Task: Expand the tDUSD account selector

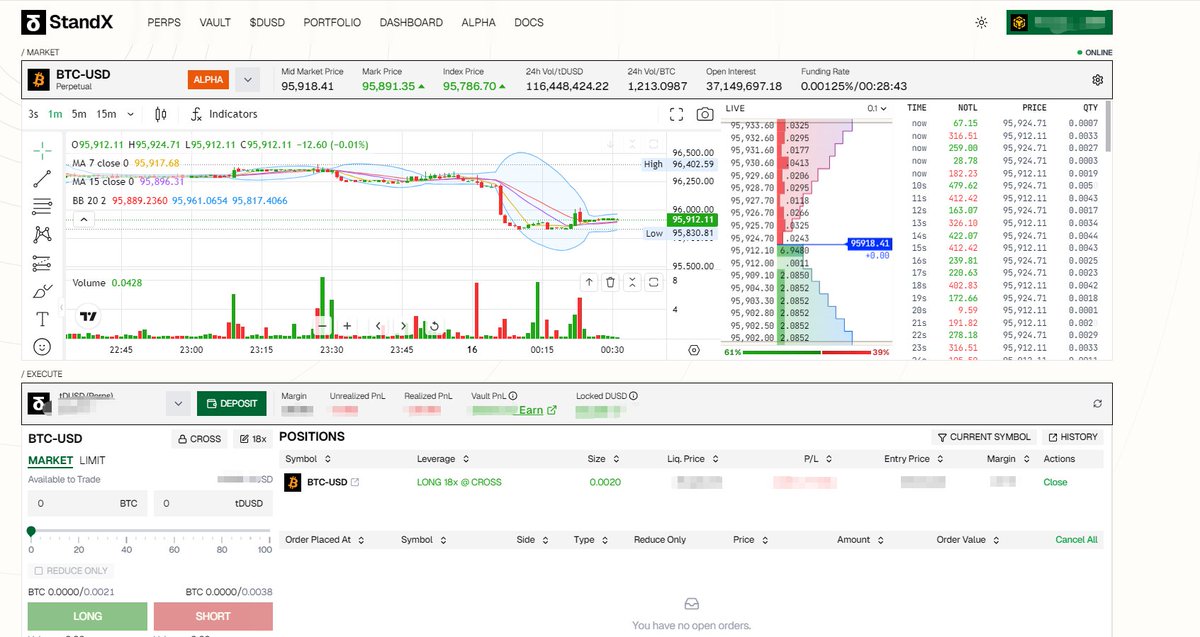Action: click(x=177, y=403)
